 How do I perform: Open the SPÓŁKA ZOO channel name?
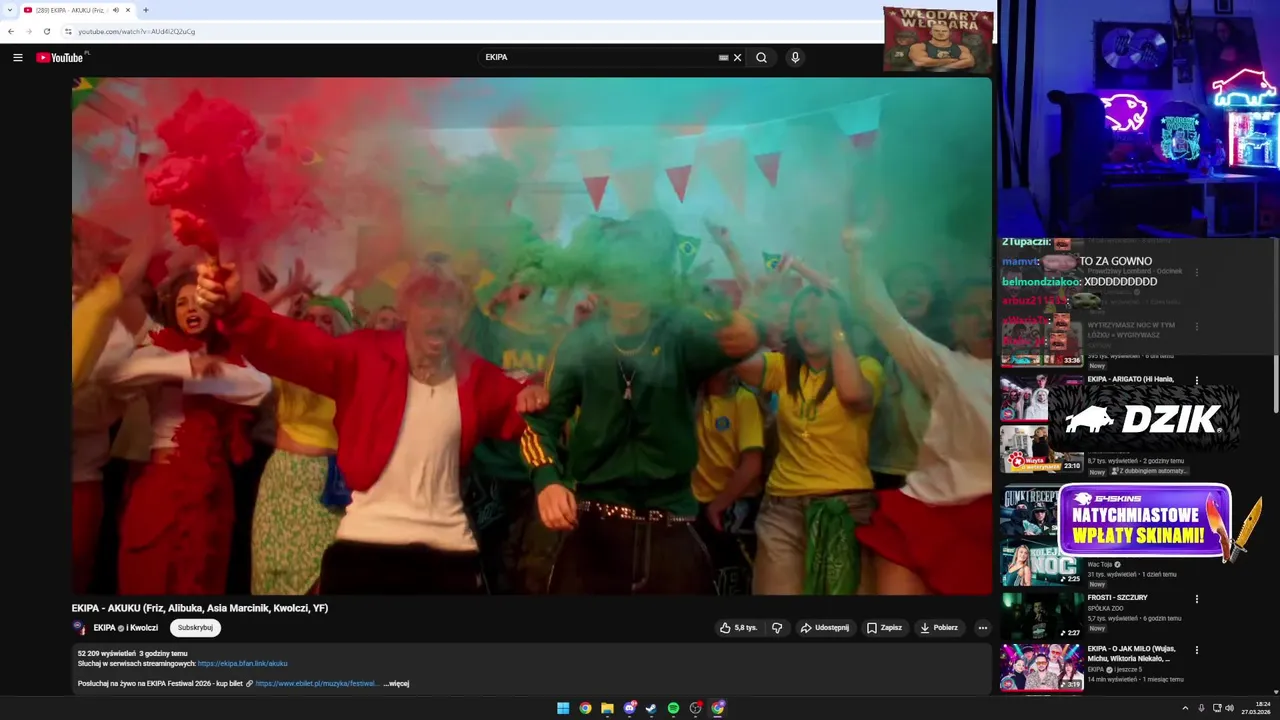1107,608
